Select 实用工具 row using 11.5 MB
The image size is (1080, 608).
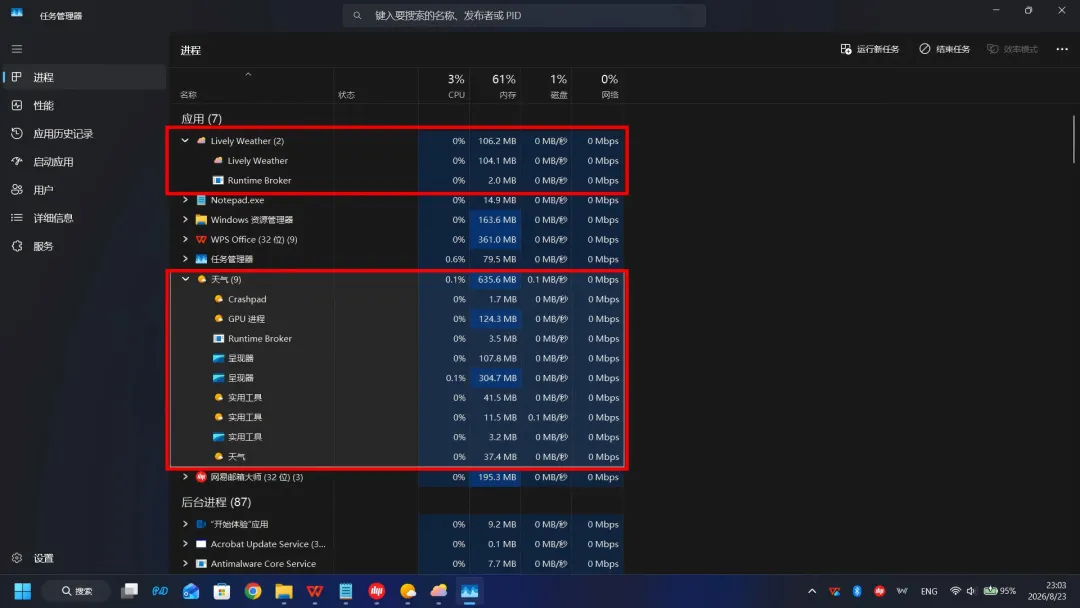[397, 417]
